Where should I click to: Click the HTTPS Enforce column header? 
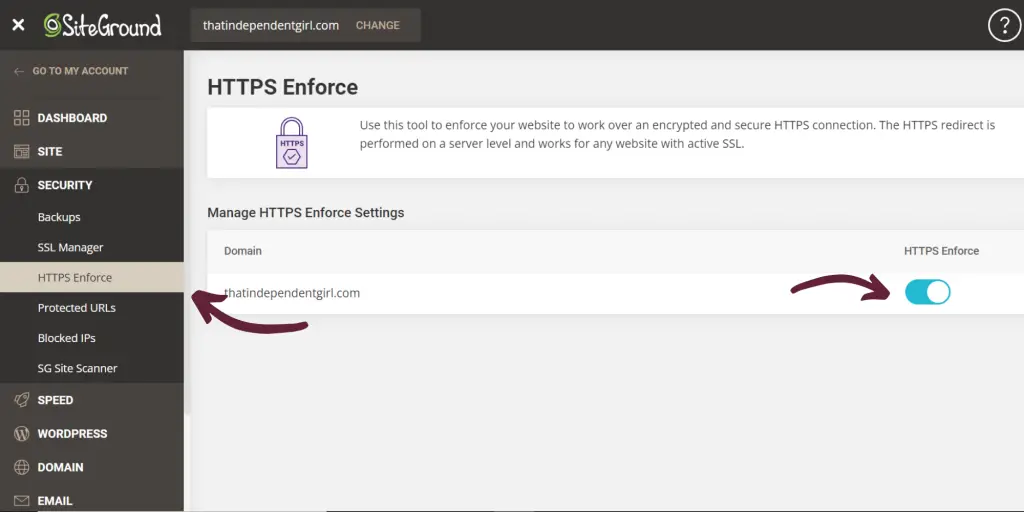pos(941,251)
